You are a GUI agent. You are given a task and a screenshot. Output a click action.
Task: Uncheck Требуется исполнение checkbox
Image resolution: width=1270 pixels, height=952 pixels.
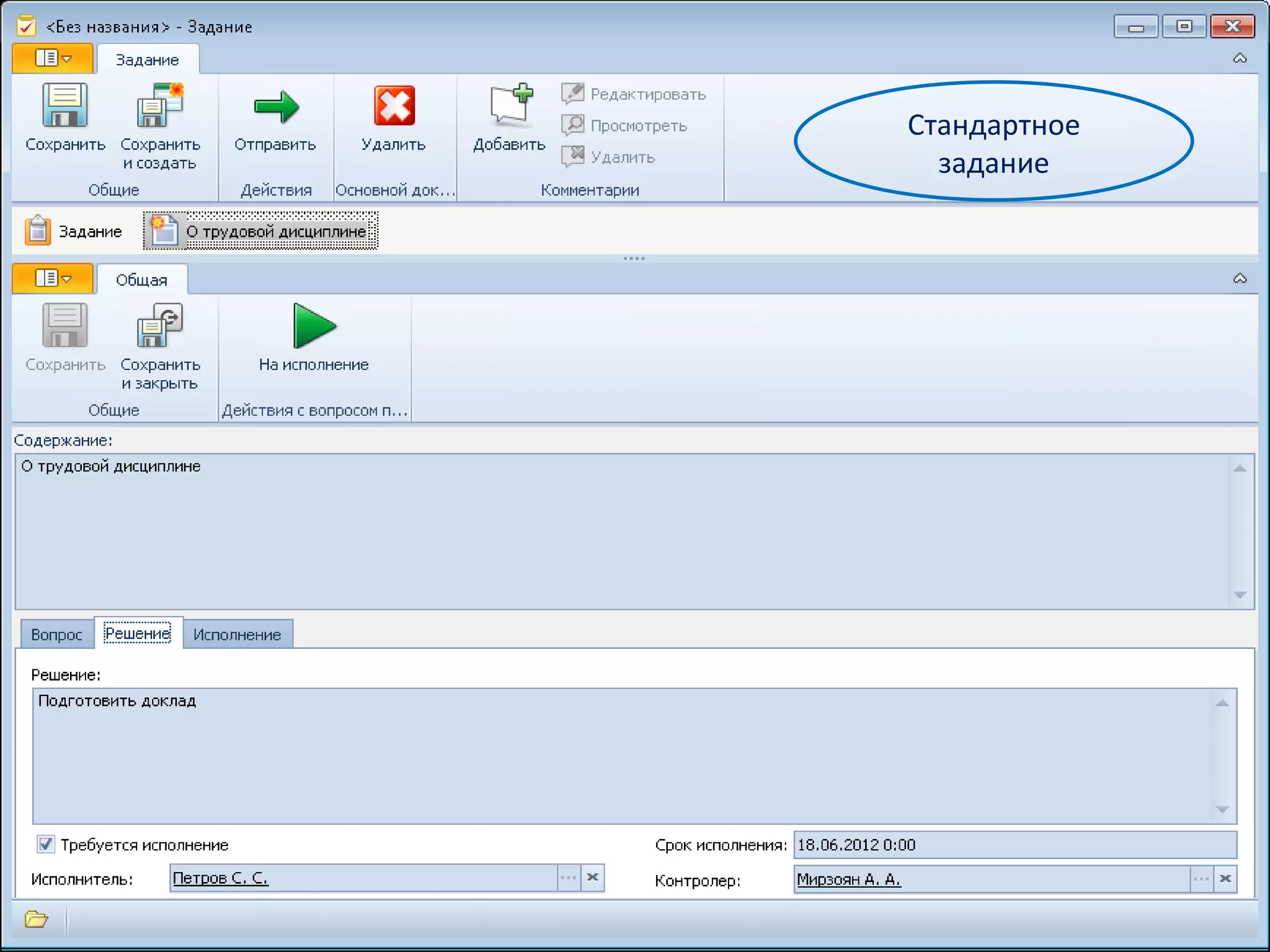coord(46,844)
